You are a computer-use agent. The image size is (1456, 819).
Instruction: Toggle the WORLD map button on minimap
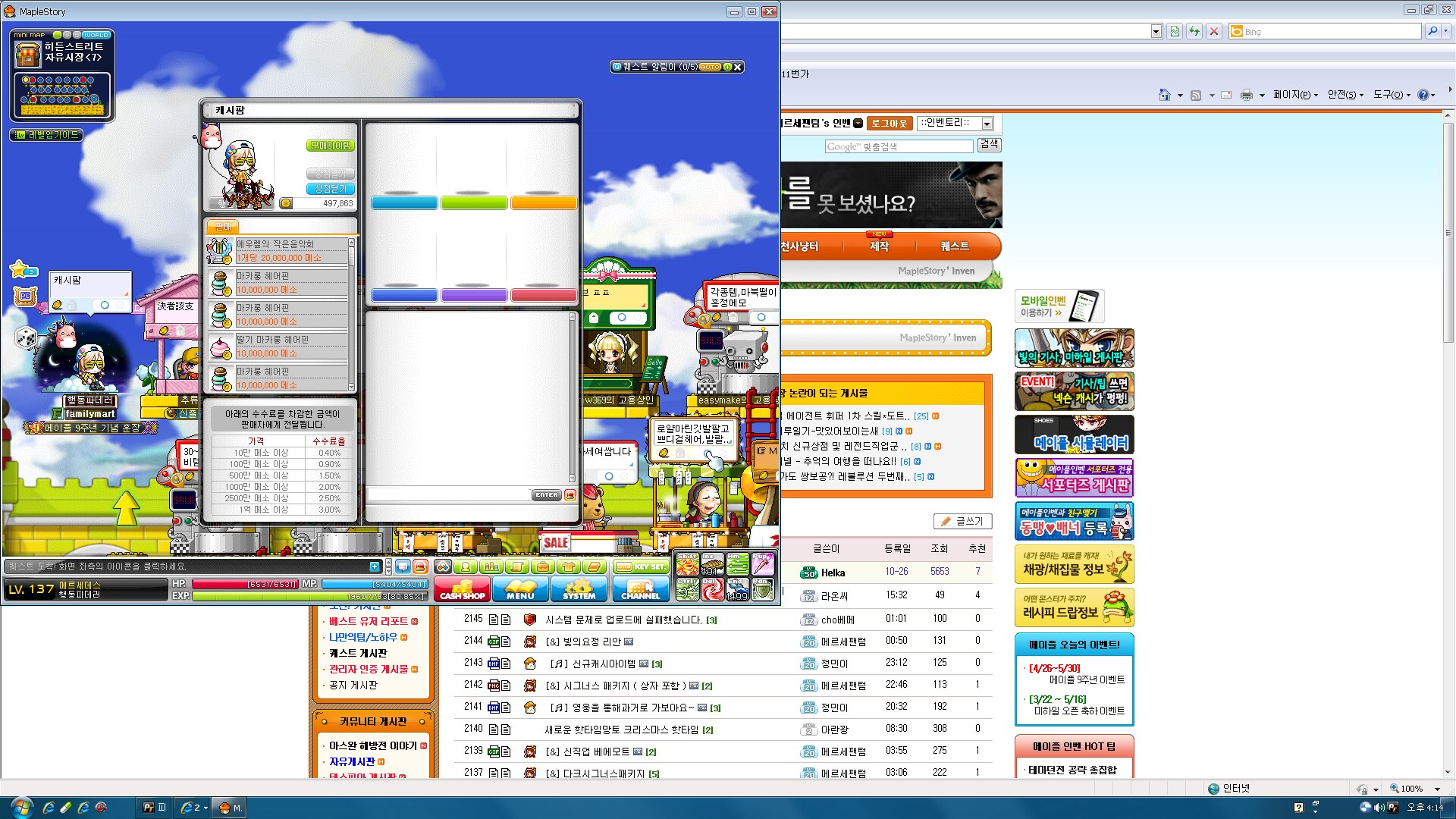96,35
